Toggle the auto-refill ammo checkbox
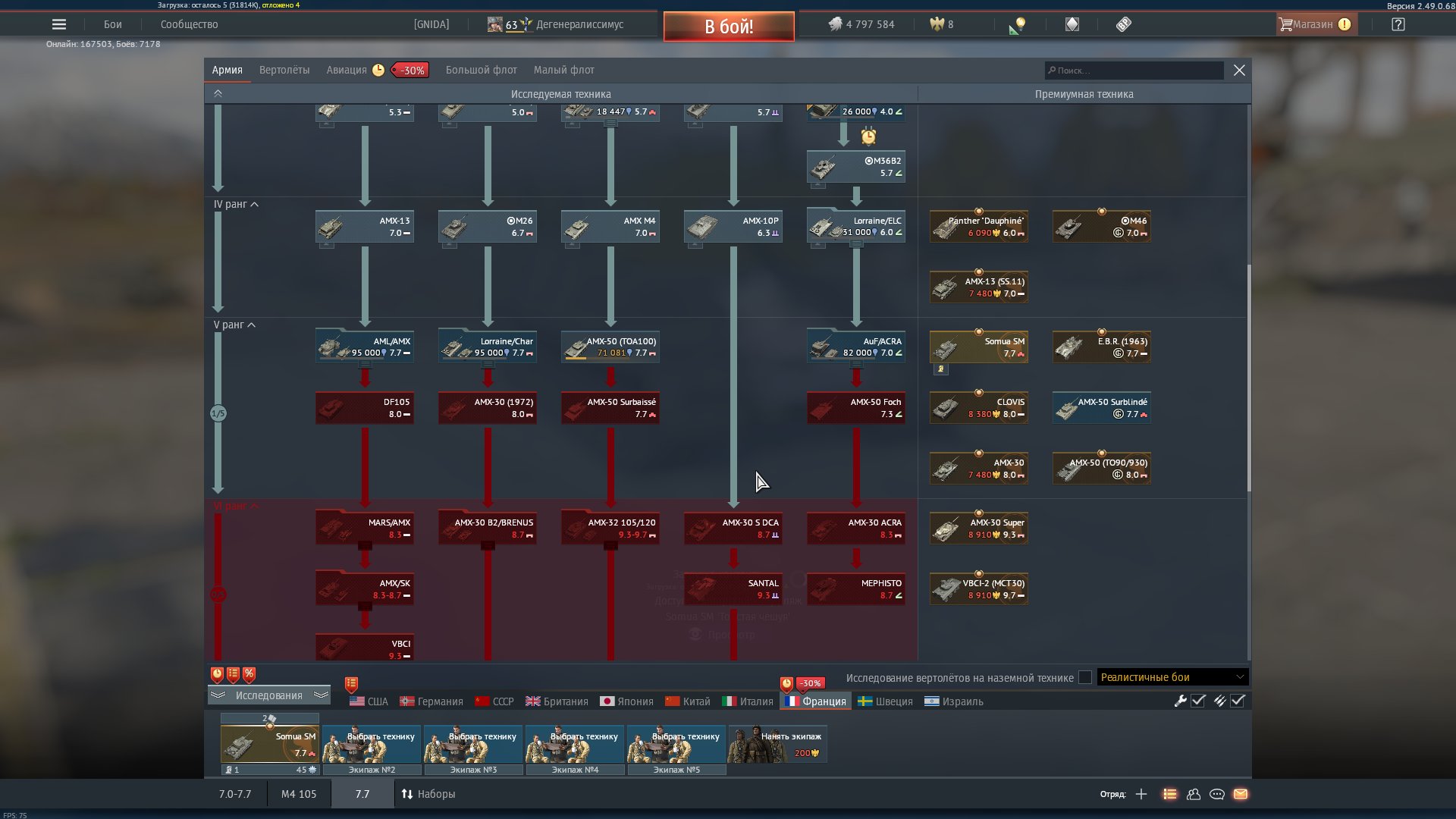1456x819 pixels. coord(1238,701)
